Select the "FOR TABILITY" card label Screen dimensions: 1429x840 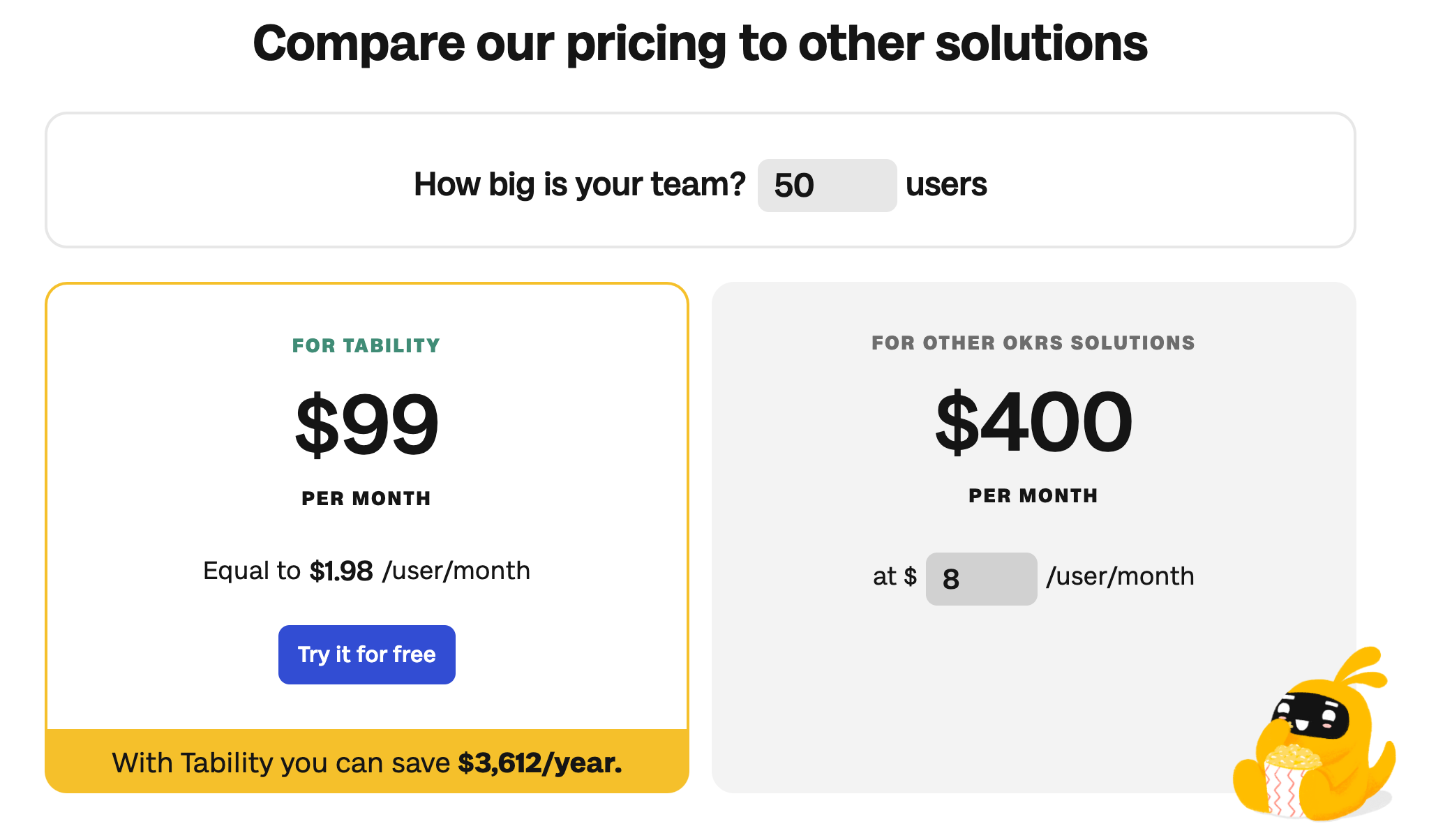click(366, 345)
